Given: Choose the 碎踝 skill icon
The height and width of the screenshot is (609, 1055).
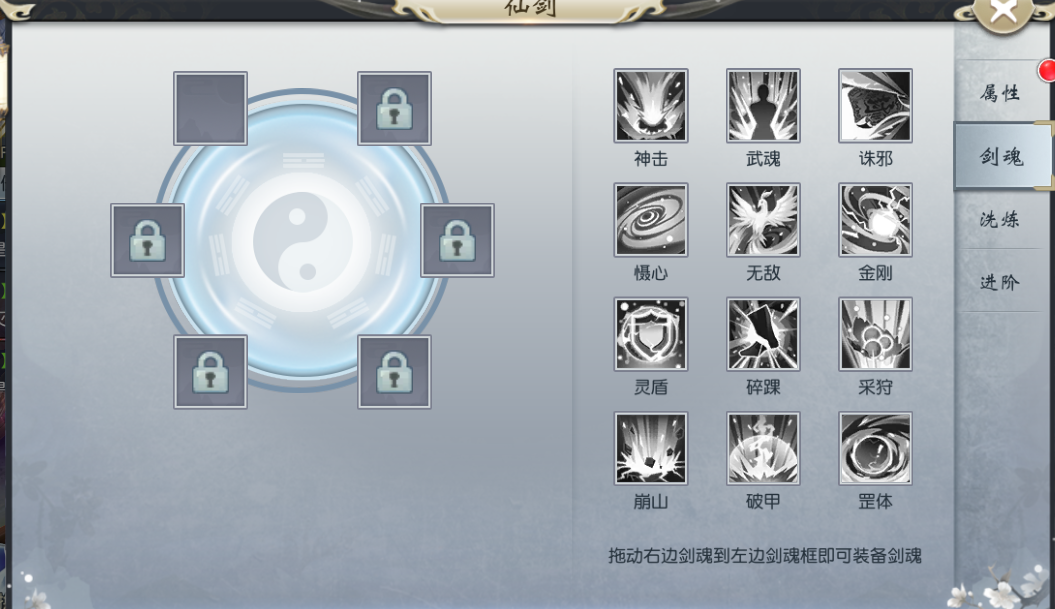Looking at the screenshot, I should pos(763,334).
